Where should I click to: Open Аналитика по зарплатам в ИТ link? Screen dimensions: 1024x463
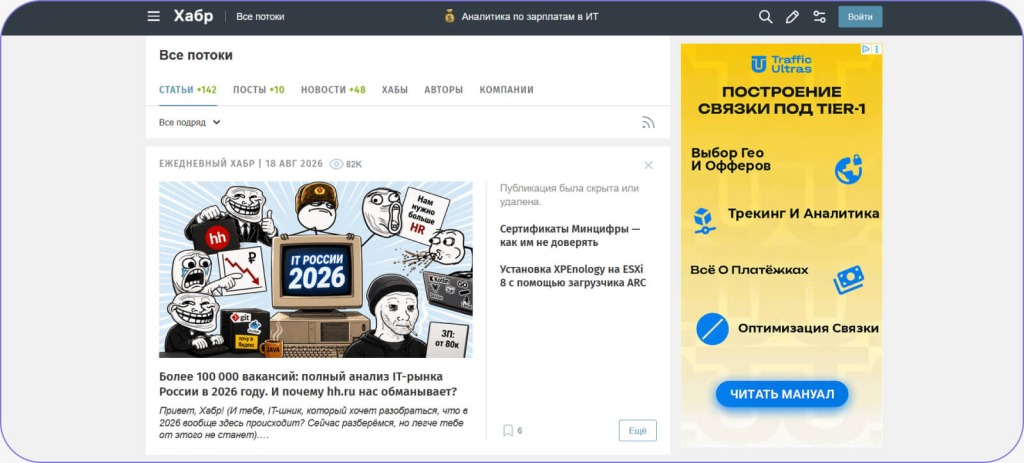pyautogui.click(x=530, y=17)
